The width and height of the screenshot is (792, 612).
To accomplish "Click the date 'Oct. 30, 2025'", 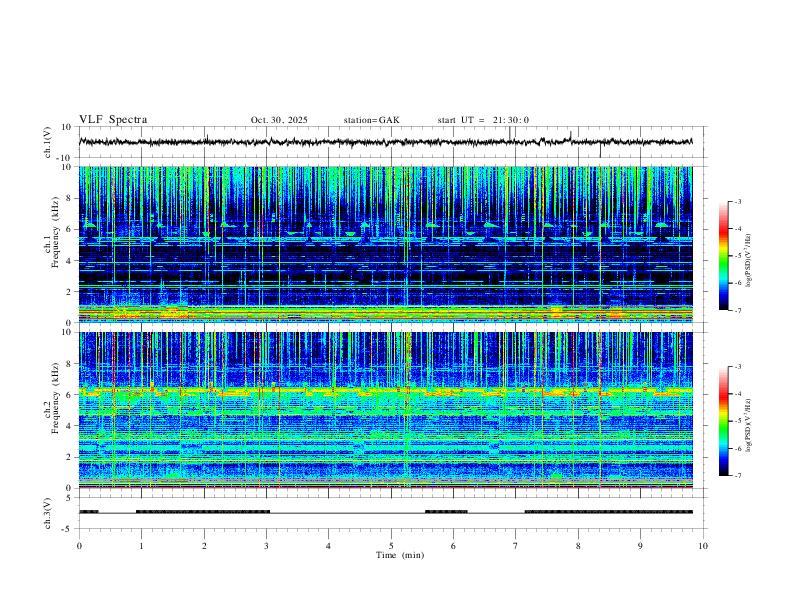I will (x=279, y=120).
